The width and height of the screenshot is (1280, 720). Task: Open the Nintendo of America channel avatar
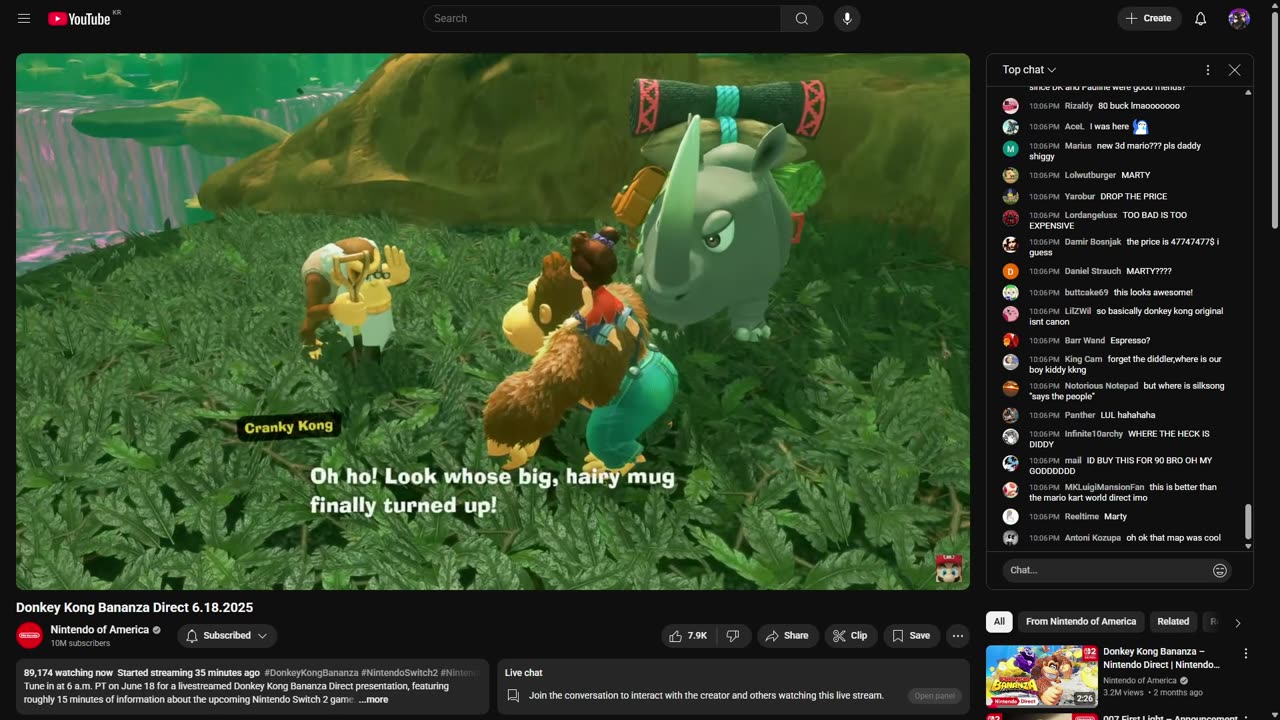tap(30, 636)
